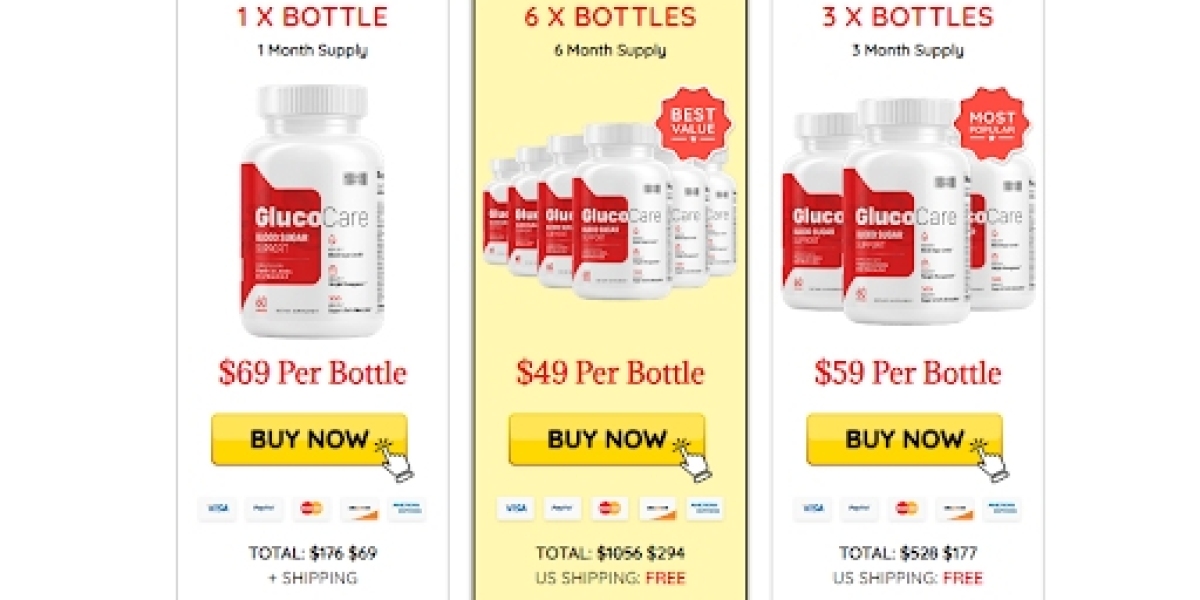Click Buy Now for the 6 bottles package
The height and width of the screenshot is (600, 1200).
coord(607,440)
